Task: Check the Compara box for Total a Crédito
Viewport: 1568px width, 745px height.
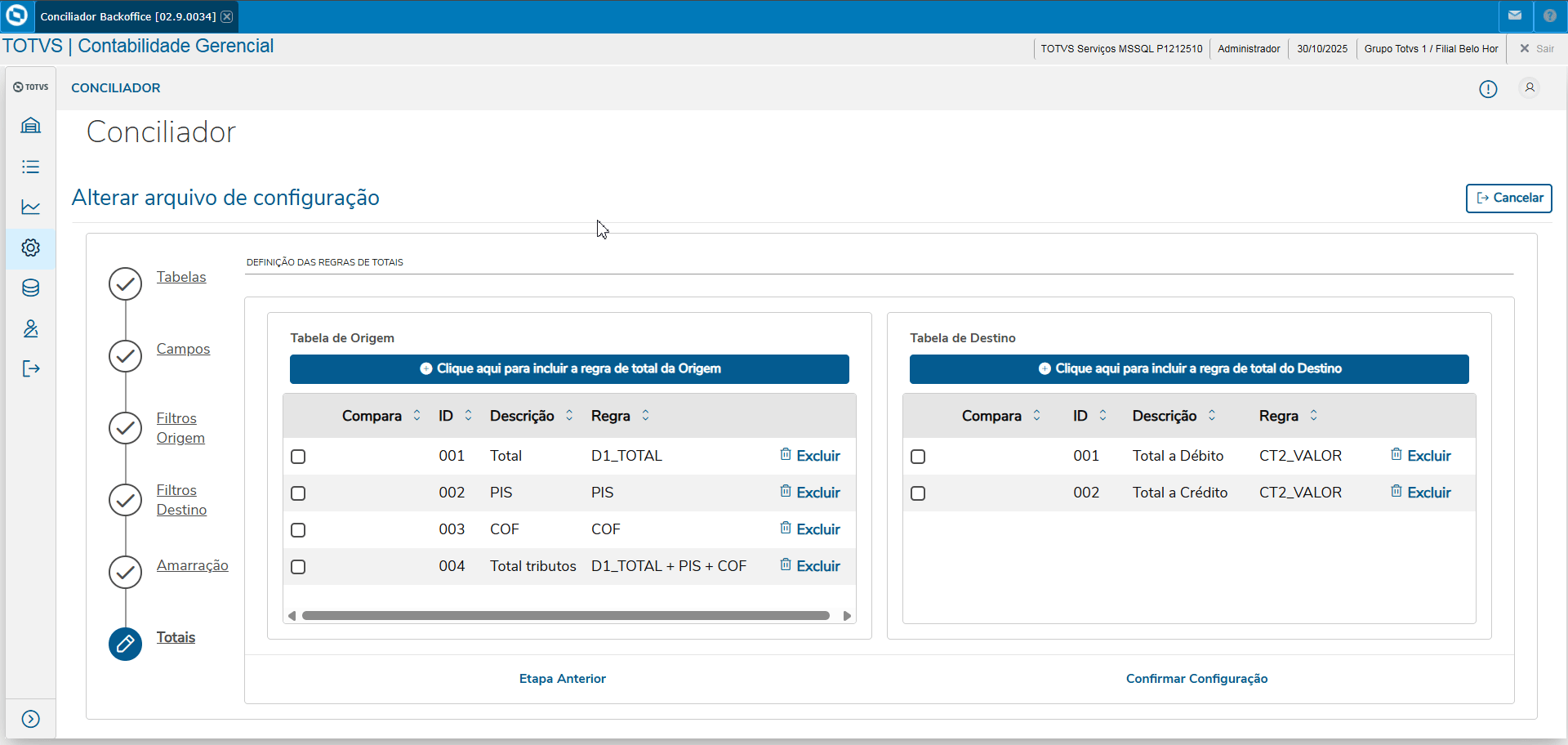Action: point(918,493)
